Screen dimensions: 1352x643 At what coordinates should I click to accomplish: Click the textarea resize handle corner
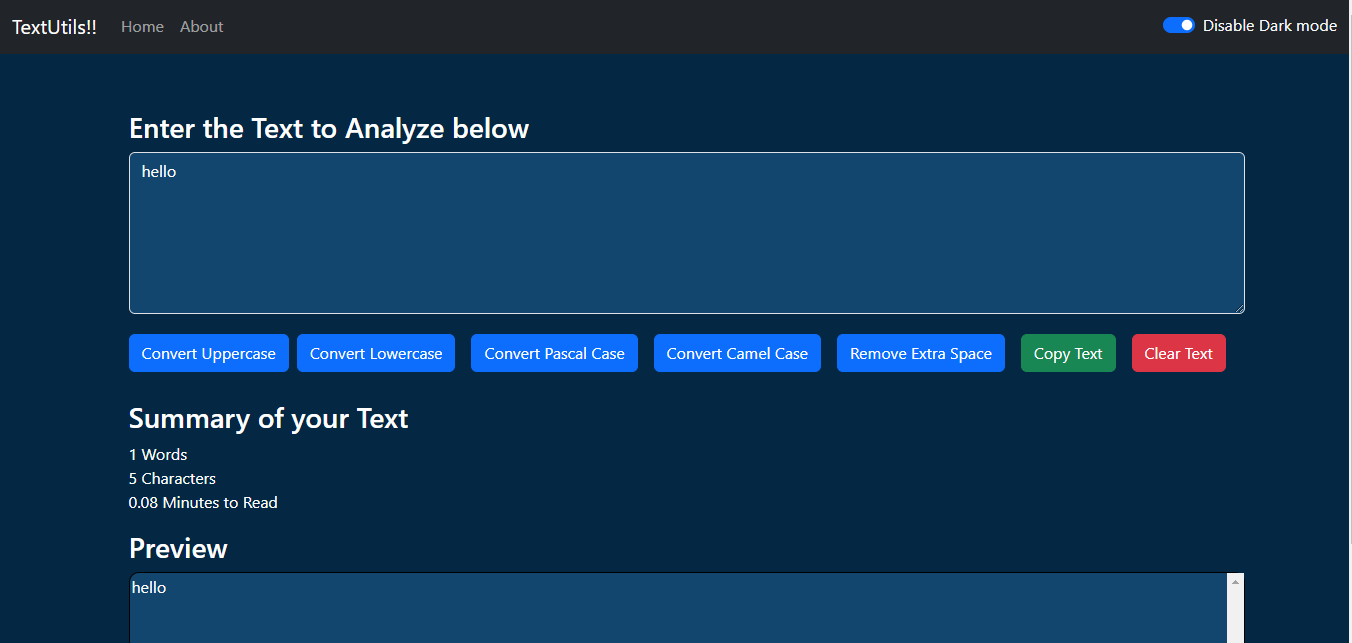point(1238,308)
